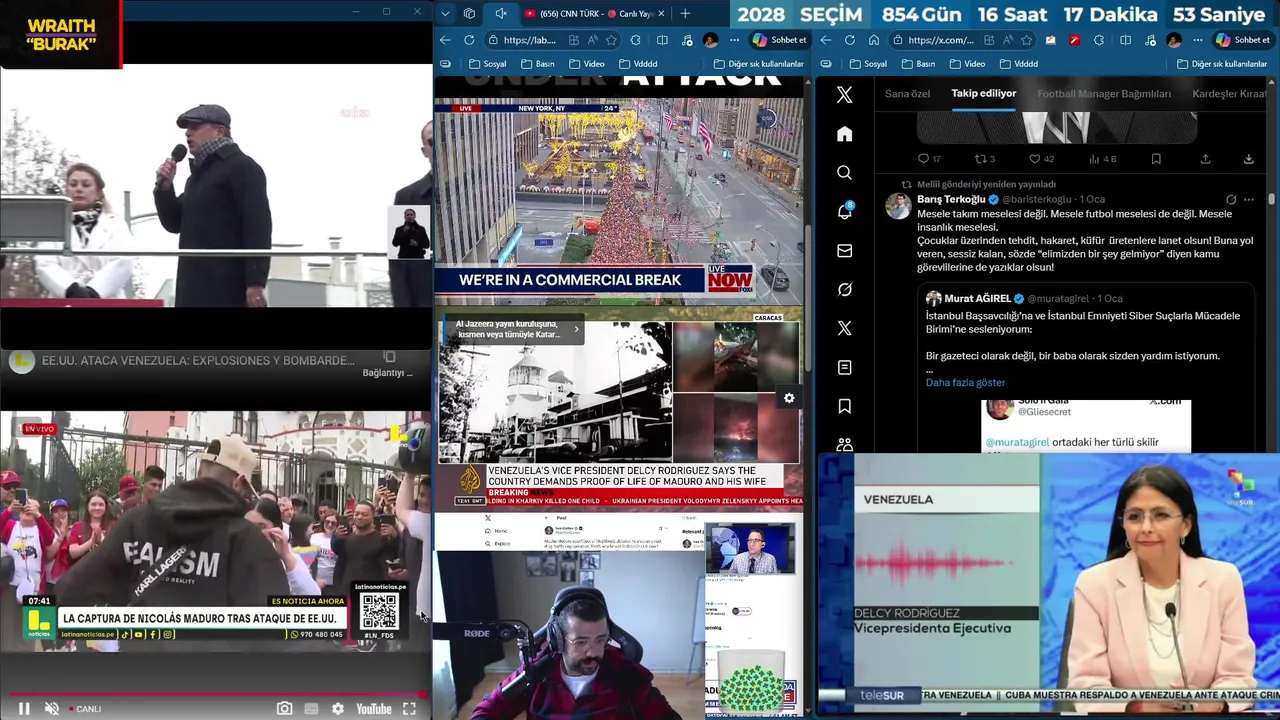Viewport: 1280px width, 720px height.
Task: Enter fullscreen in the YouTube player
Action: click(409, 708)
